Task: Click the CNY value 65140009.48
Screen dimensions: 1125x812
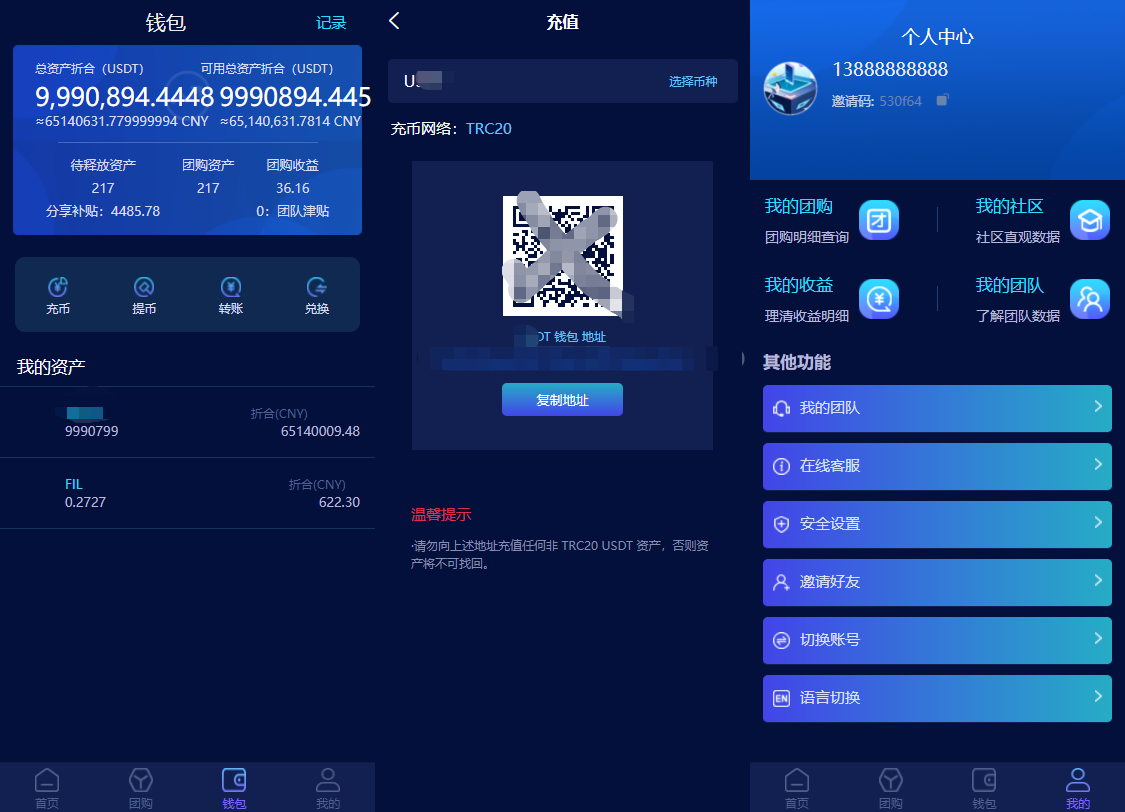Action: click(320, 431)
